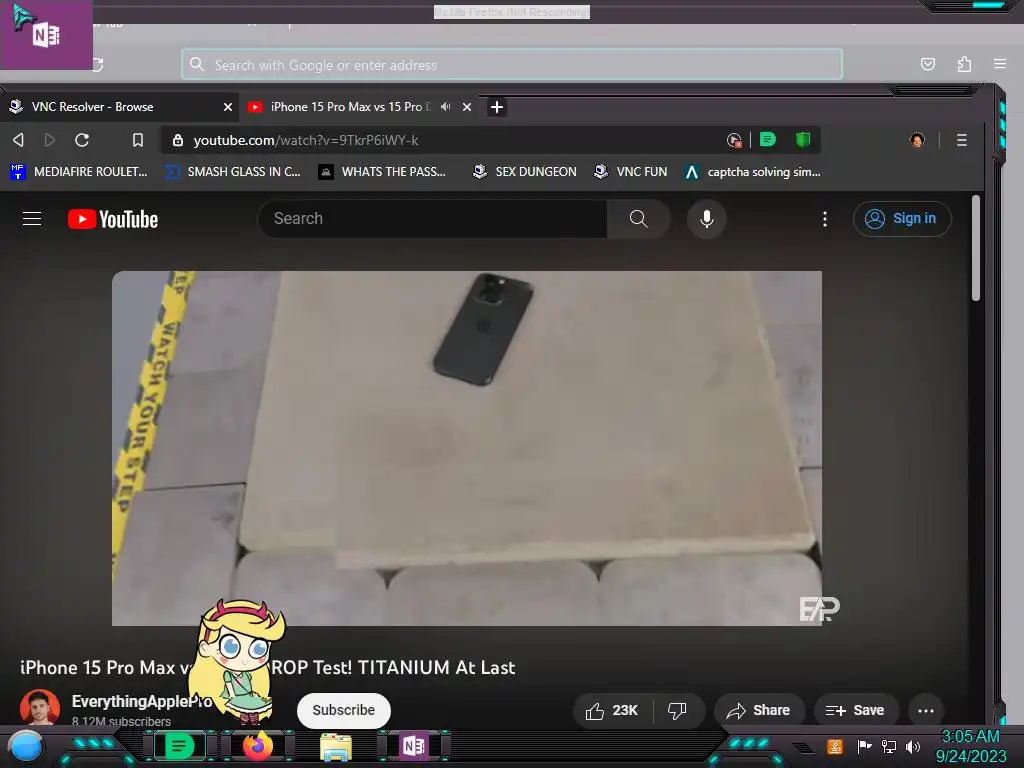Click the YouTube Search input field

click(x=432, y=218)
